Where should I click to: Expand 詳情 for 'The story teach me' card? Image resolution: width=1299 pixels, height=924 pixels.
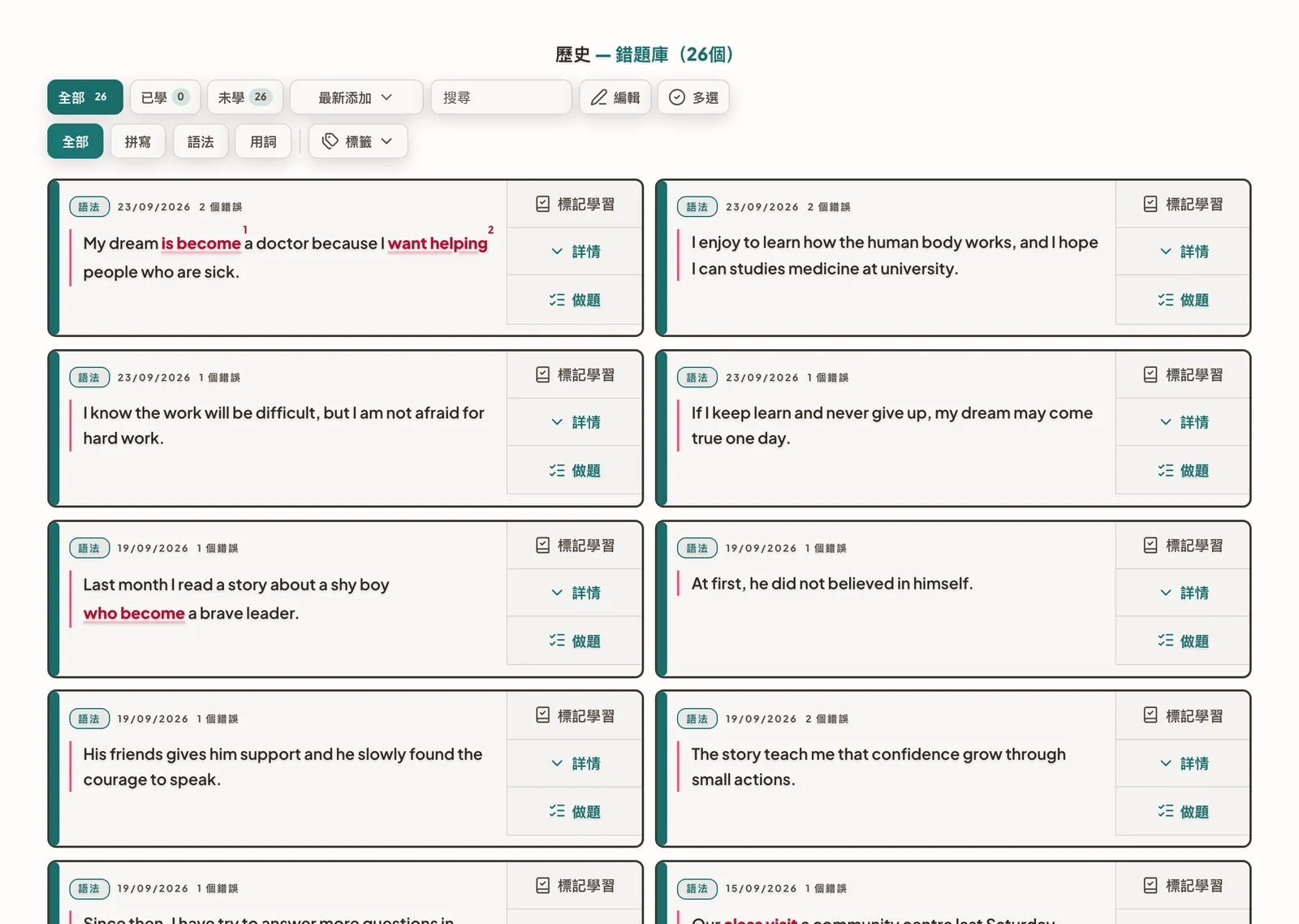[x=1183, y=763]
